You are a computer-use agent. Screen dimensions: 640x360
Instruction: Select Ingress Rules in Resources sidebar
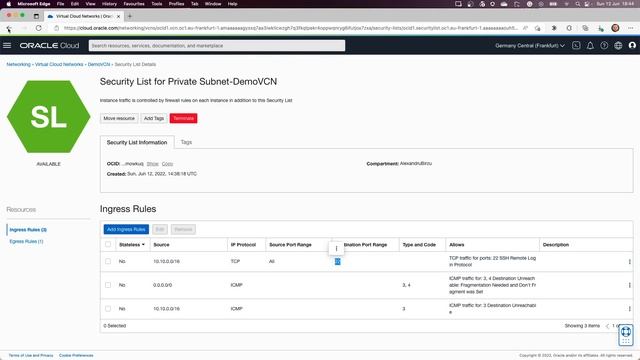click(x=28, y=230)
